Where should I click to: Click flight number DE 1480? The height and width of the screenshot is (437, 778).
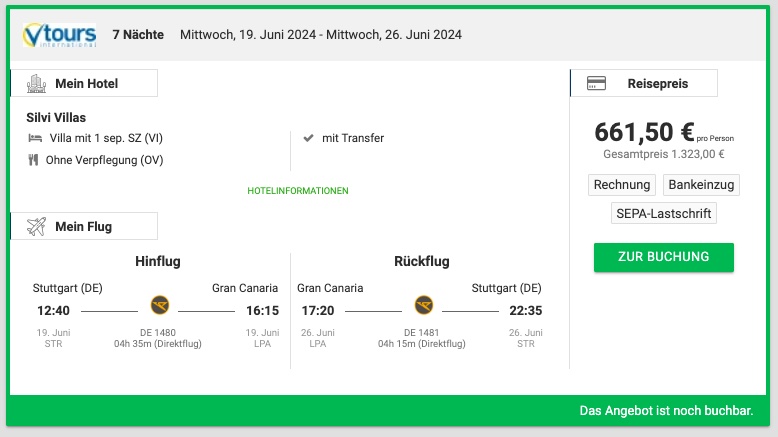(158, 332)
